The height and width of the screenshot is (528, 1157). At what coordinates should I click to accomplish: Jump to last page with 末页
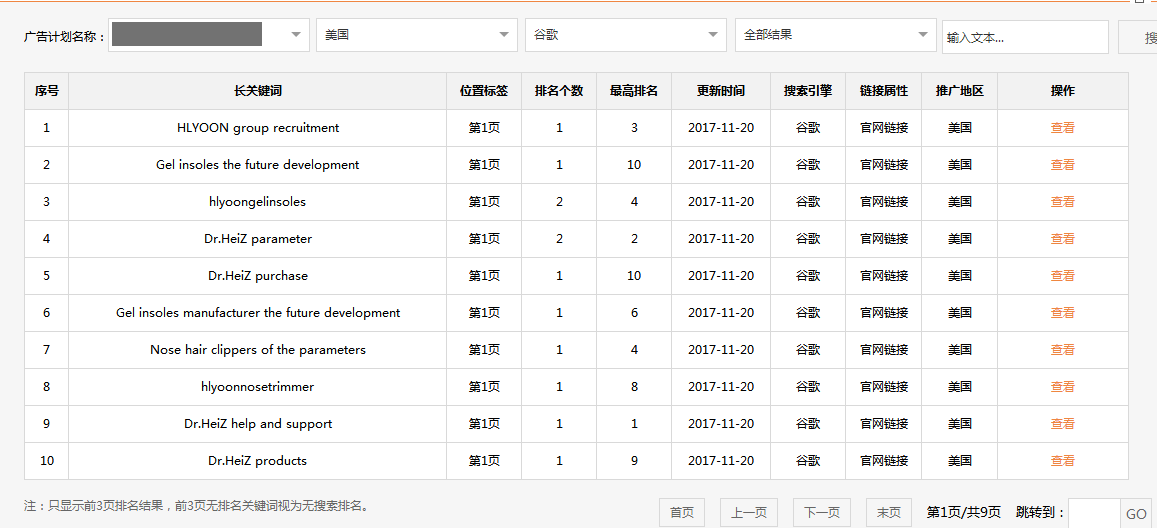pos(888,513)
